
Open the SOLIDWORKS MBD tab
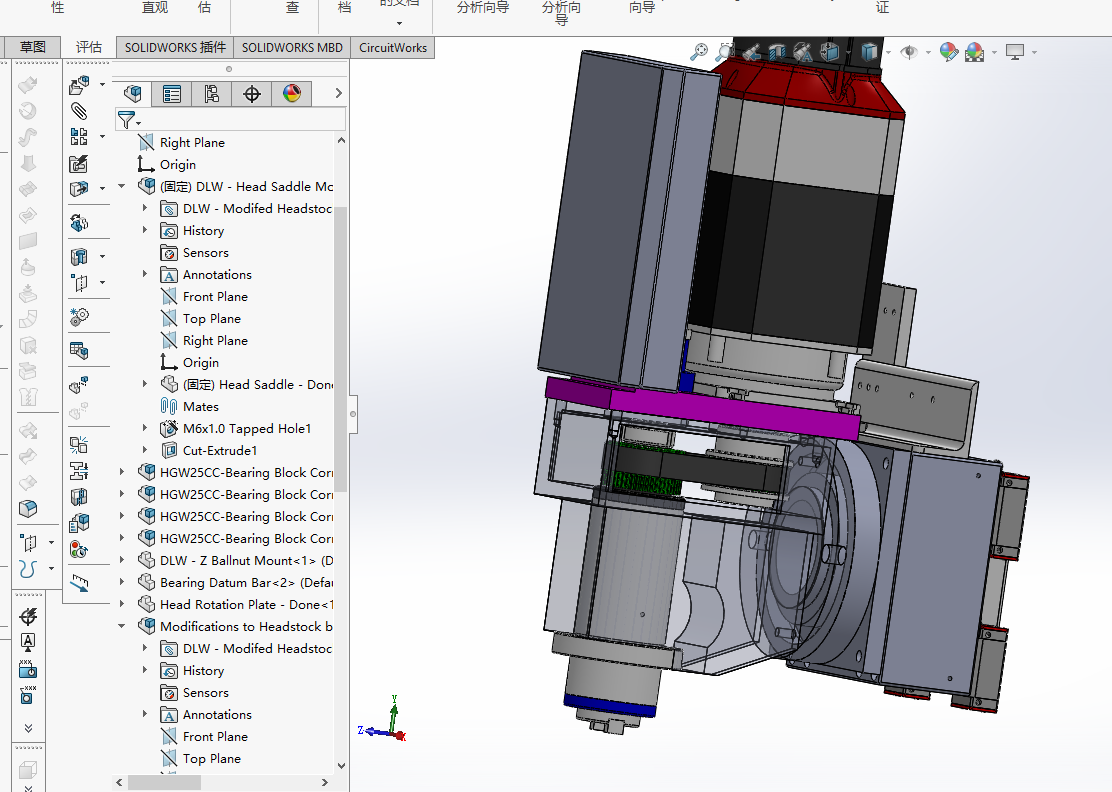292,48
